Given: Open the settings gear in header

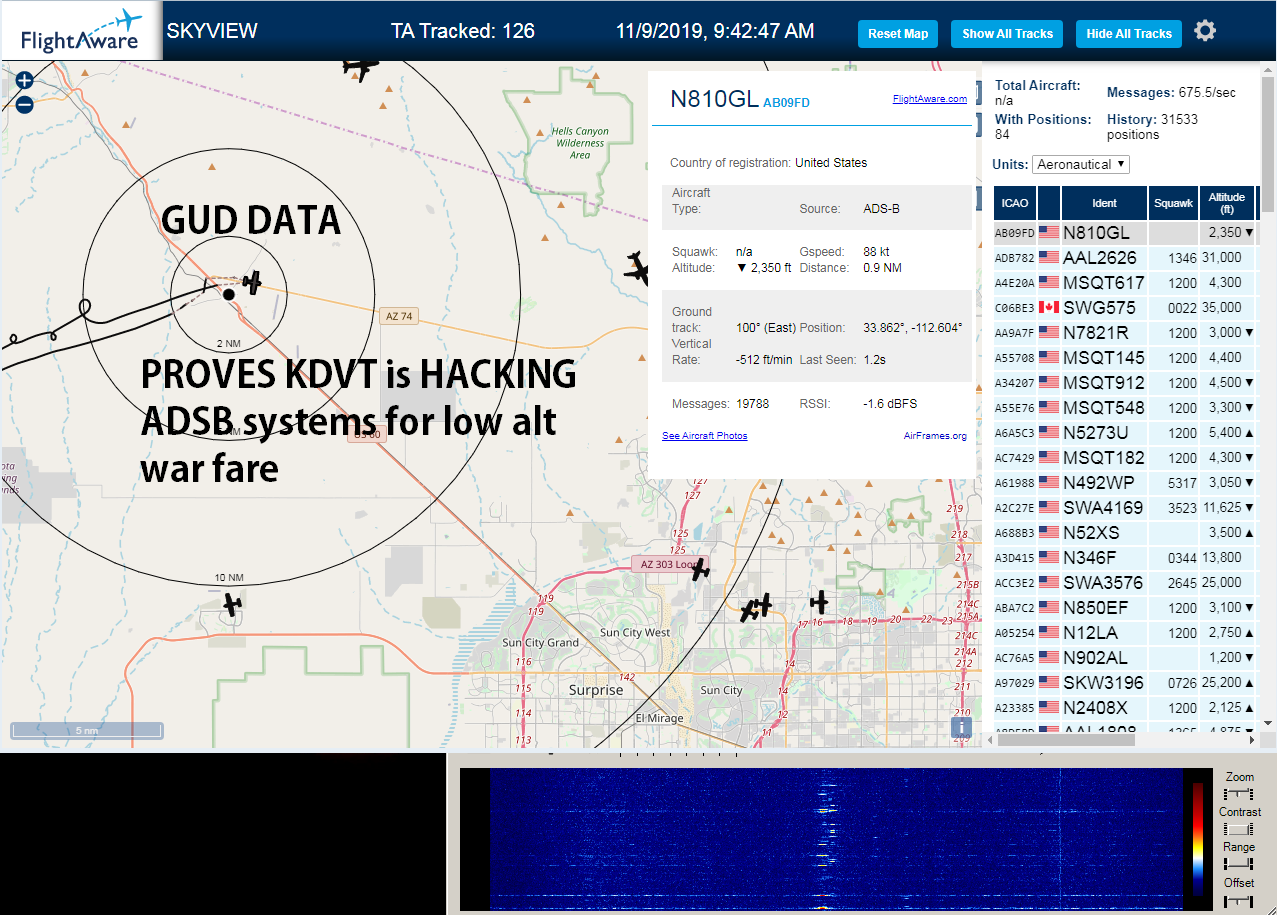Looking at the screenshot, I should tap(1205, 31).
